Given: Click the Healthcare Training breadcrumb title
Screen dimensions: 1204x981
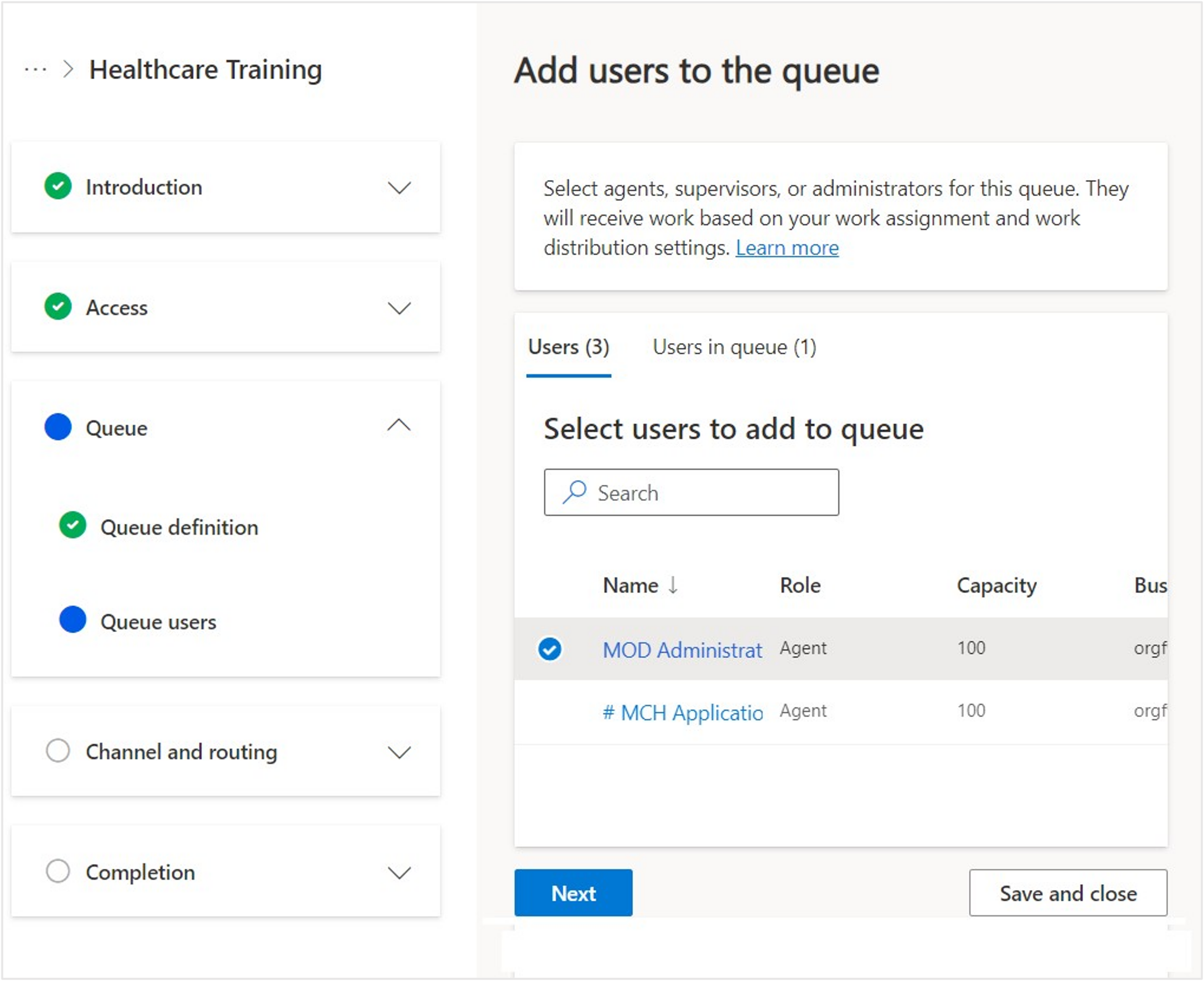Looking at the screenshot, I should (x=206, y=70).
